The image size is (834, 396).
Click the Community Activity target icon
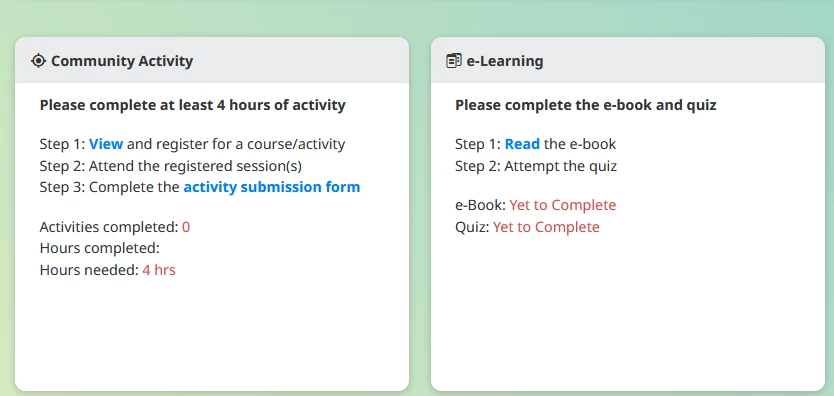38,61
